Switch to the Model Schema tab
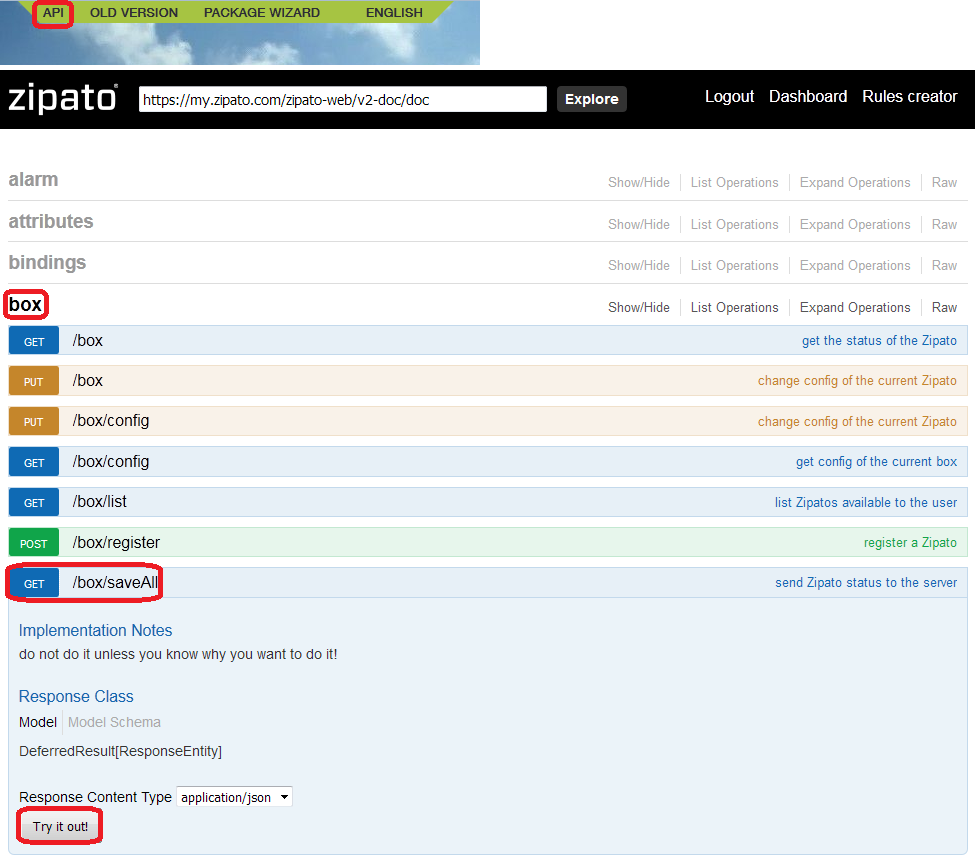975x862 pixels. [x=114, y=722]
